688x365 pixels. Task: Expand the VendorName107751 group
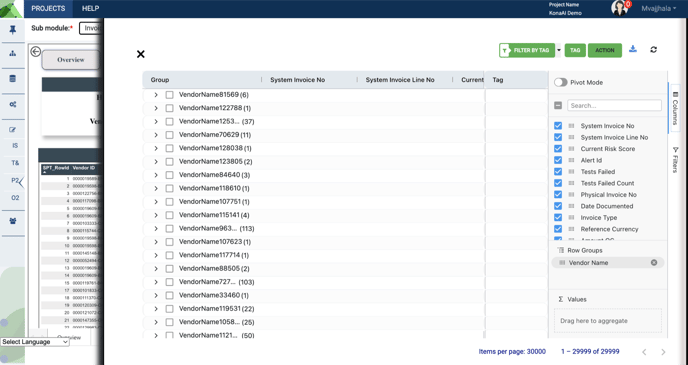tap(156, 202)
